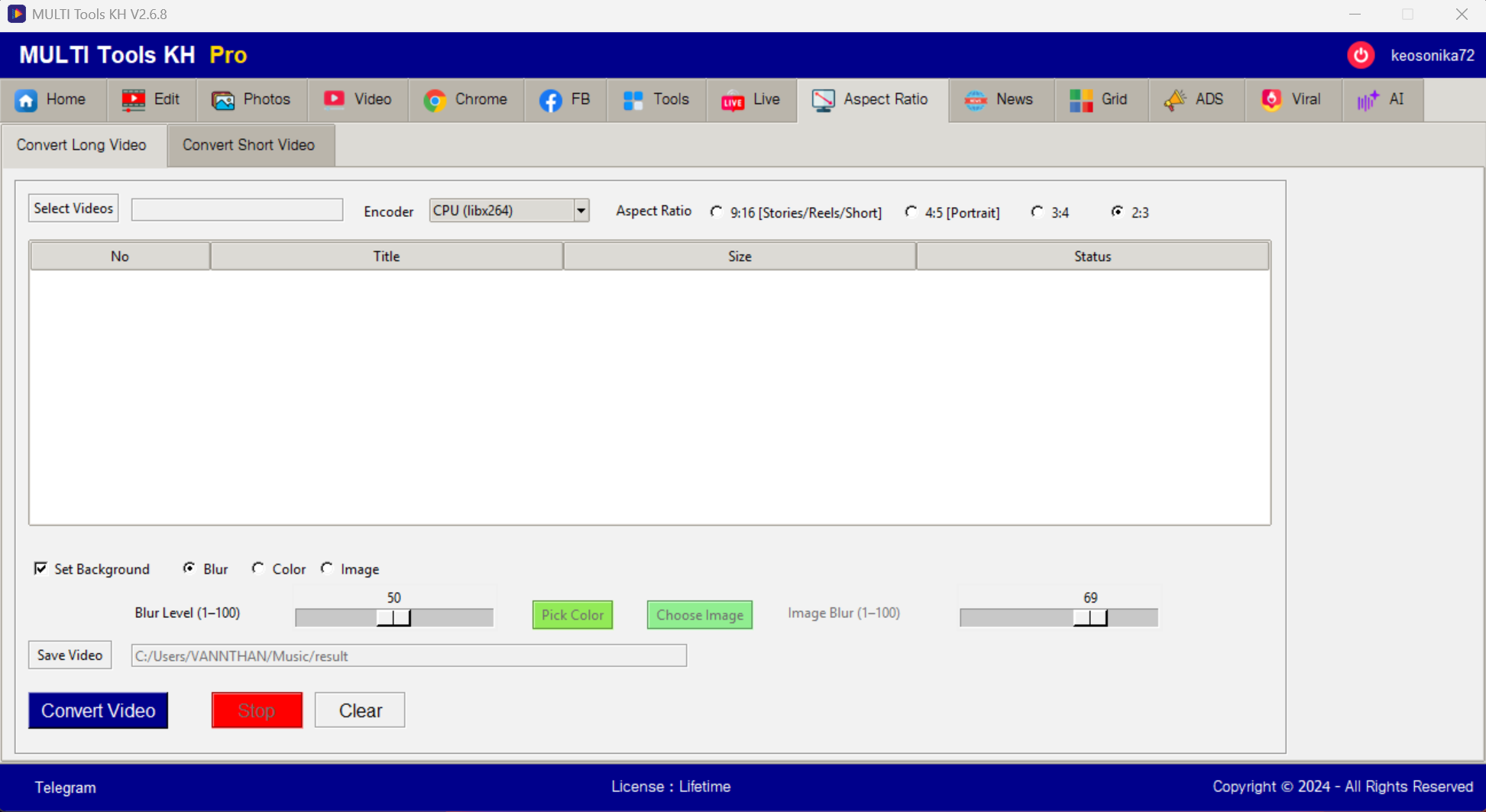Open the News tab

tap(999, 100)
